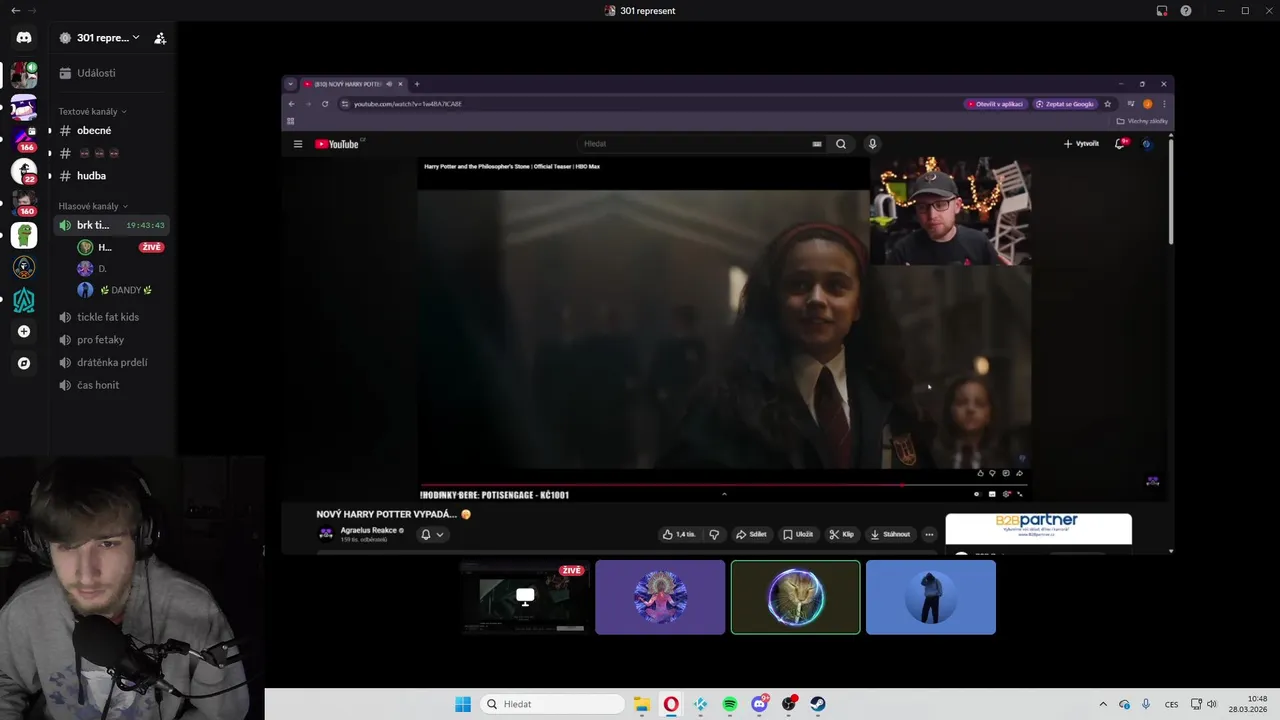Open new tab in streamed browser
Screen dimensions: 1280x720
[417, 84]
